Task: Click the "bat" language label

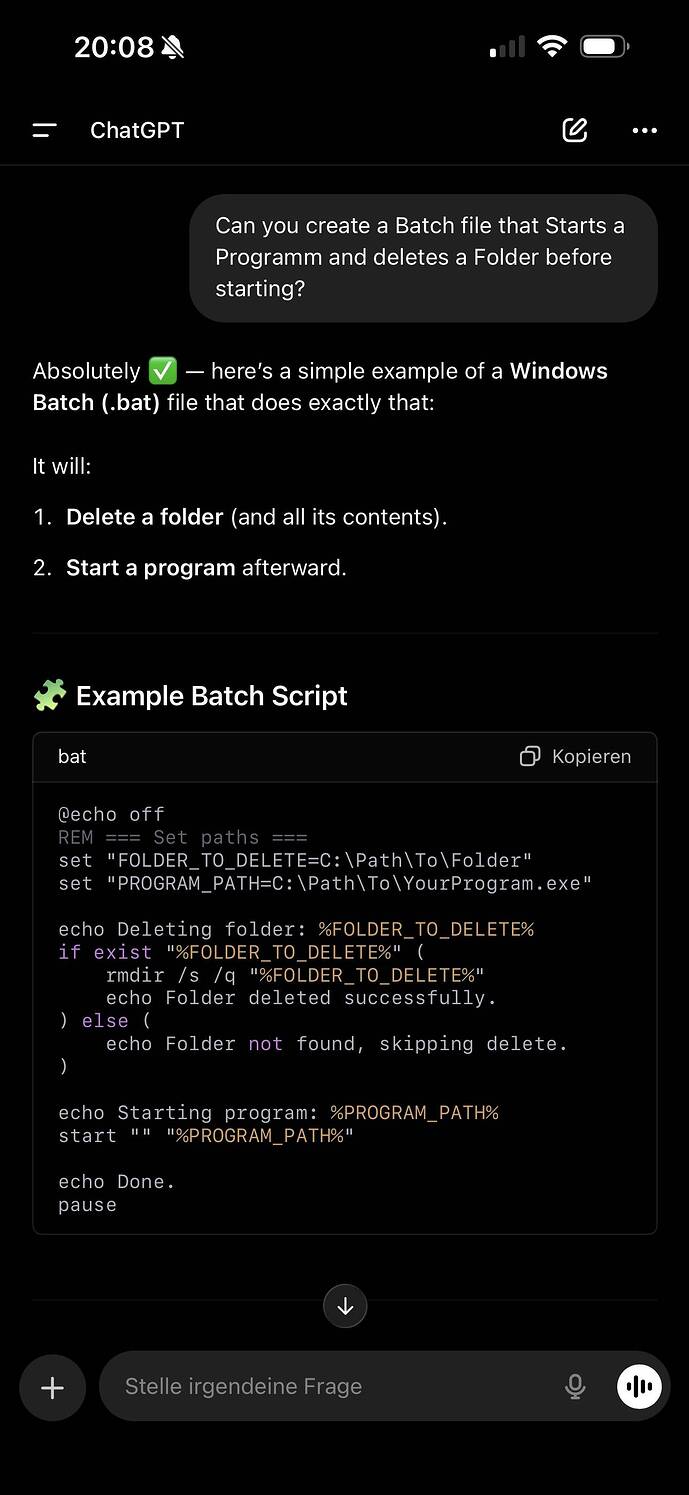Action: point(72,757)
